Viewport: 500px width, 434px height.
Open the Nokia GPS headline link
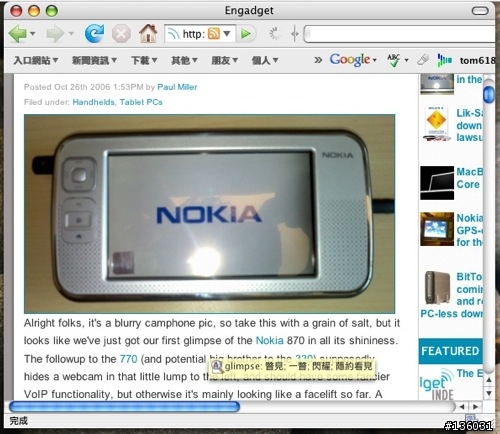469,230
